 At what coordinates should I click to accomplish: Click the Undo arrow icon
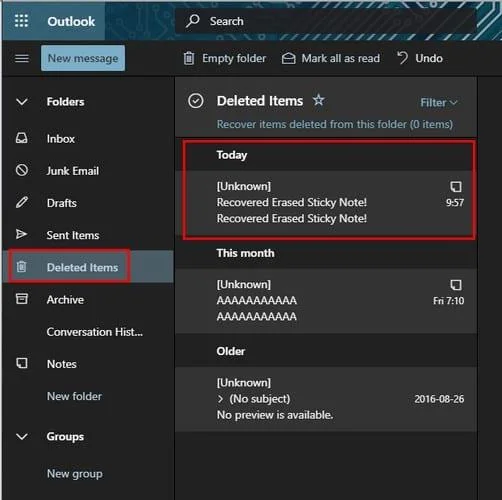pos(402,58)
